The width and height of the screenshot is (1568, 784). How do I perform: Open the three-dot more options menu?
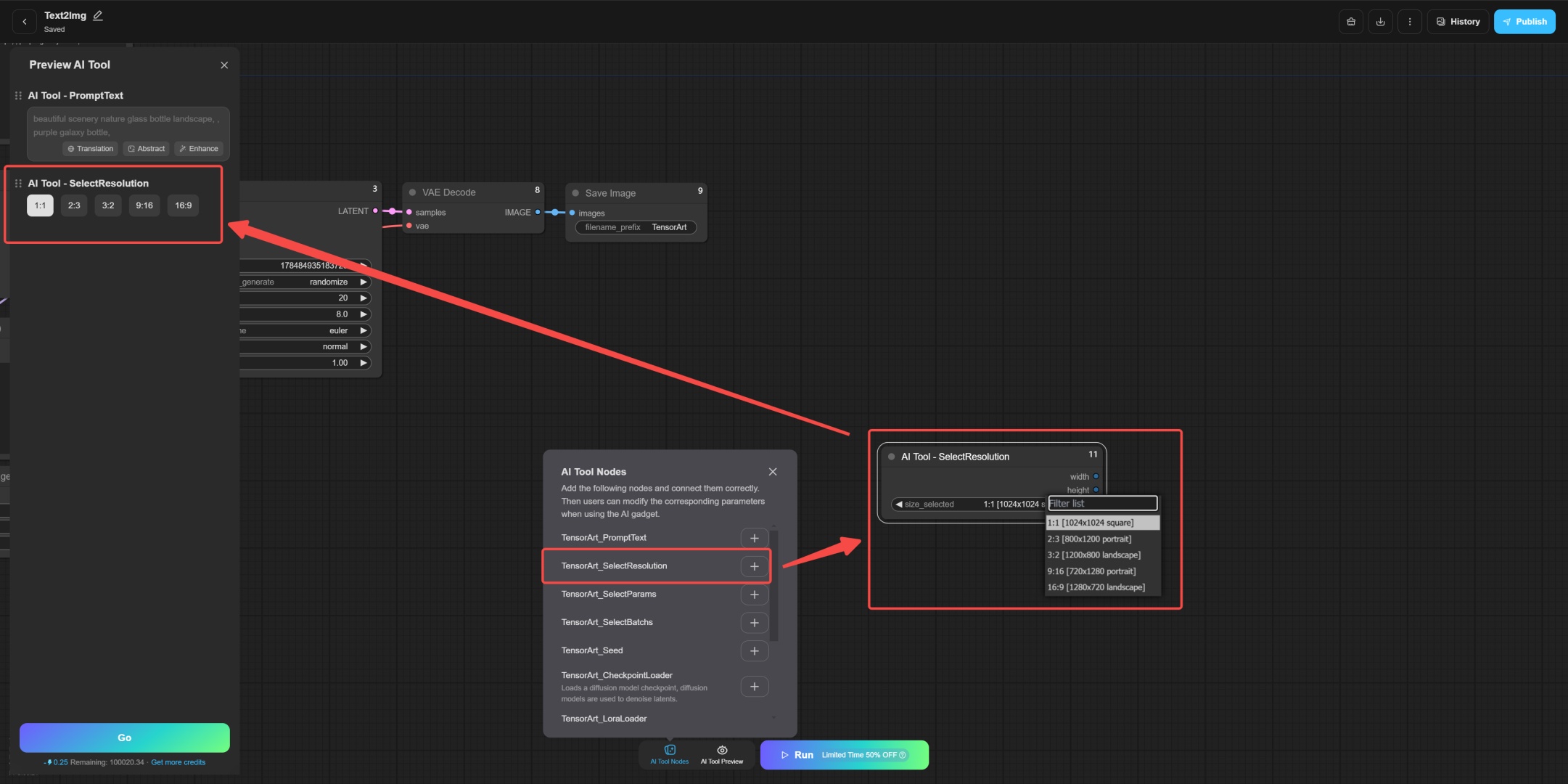(1410, 22)
